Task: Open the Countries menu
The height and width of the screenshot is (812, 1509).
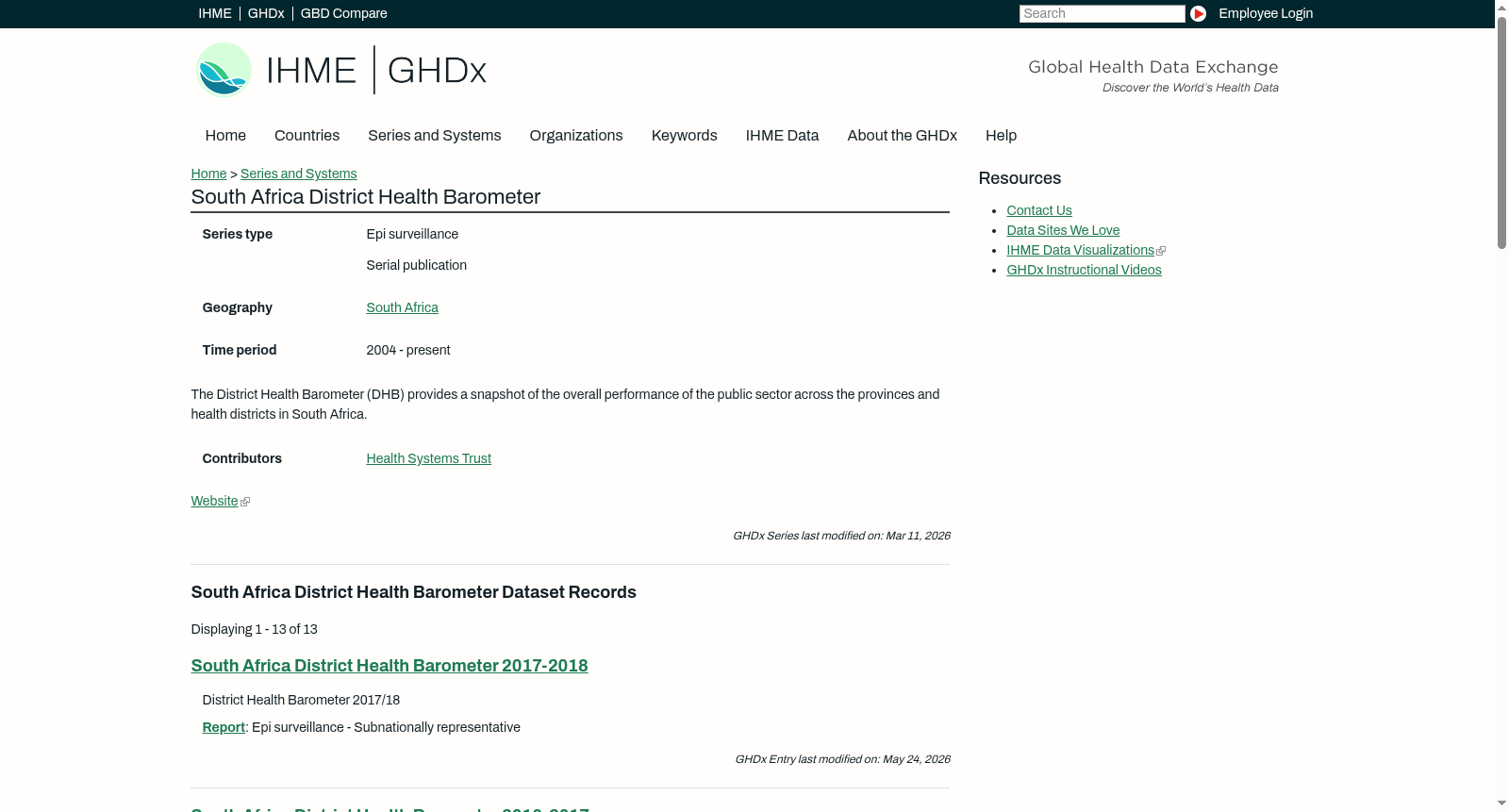Action: 307,136
